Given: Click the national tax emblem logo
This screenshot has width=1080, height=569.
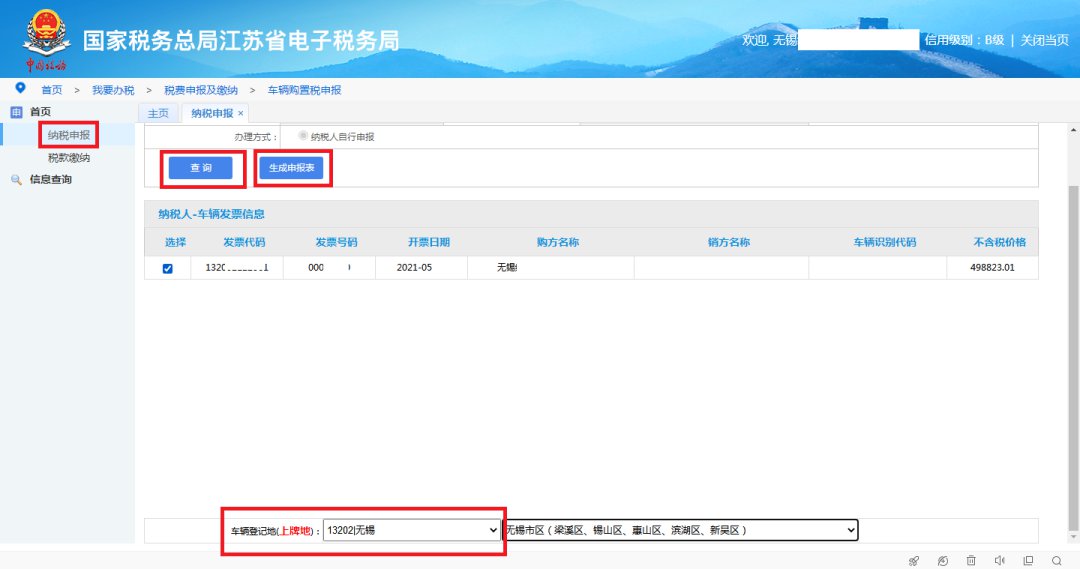Looking at the screenshot, I should coord(45,38).
